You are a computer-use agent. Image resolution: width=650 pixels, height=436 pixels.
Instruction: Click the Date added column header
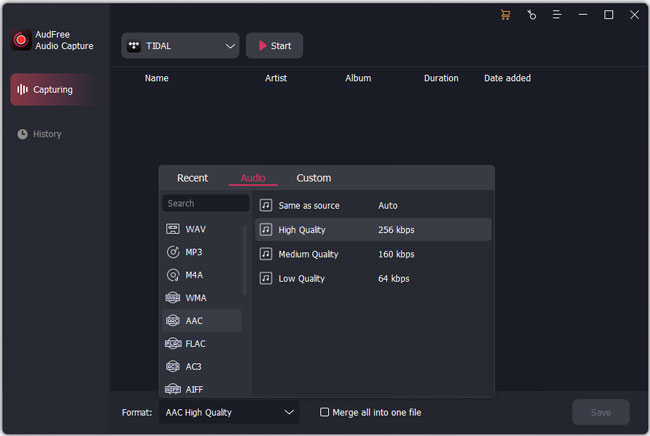[x=507, y=78]
